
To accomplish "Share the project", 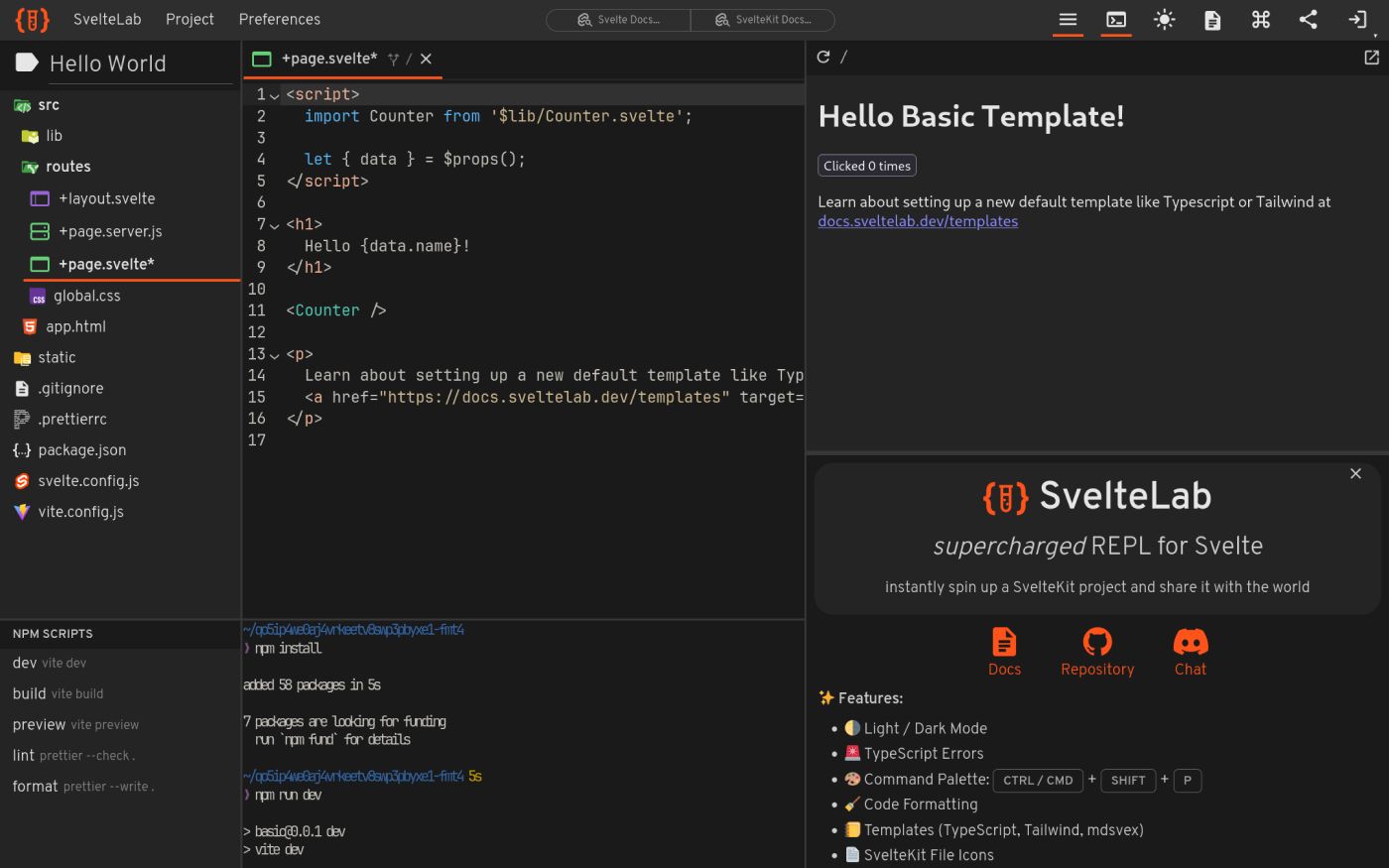I will tap(1309, 19).
